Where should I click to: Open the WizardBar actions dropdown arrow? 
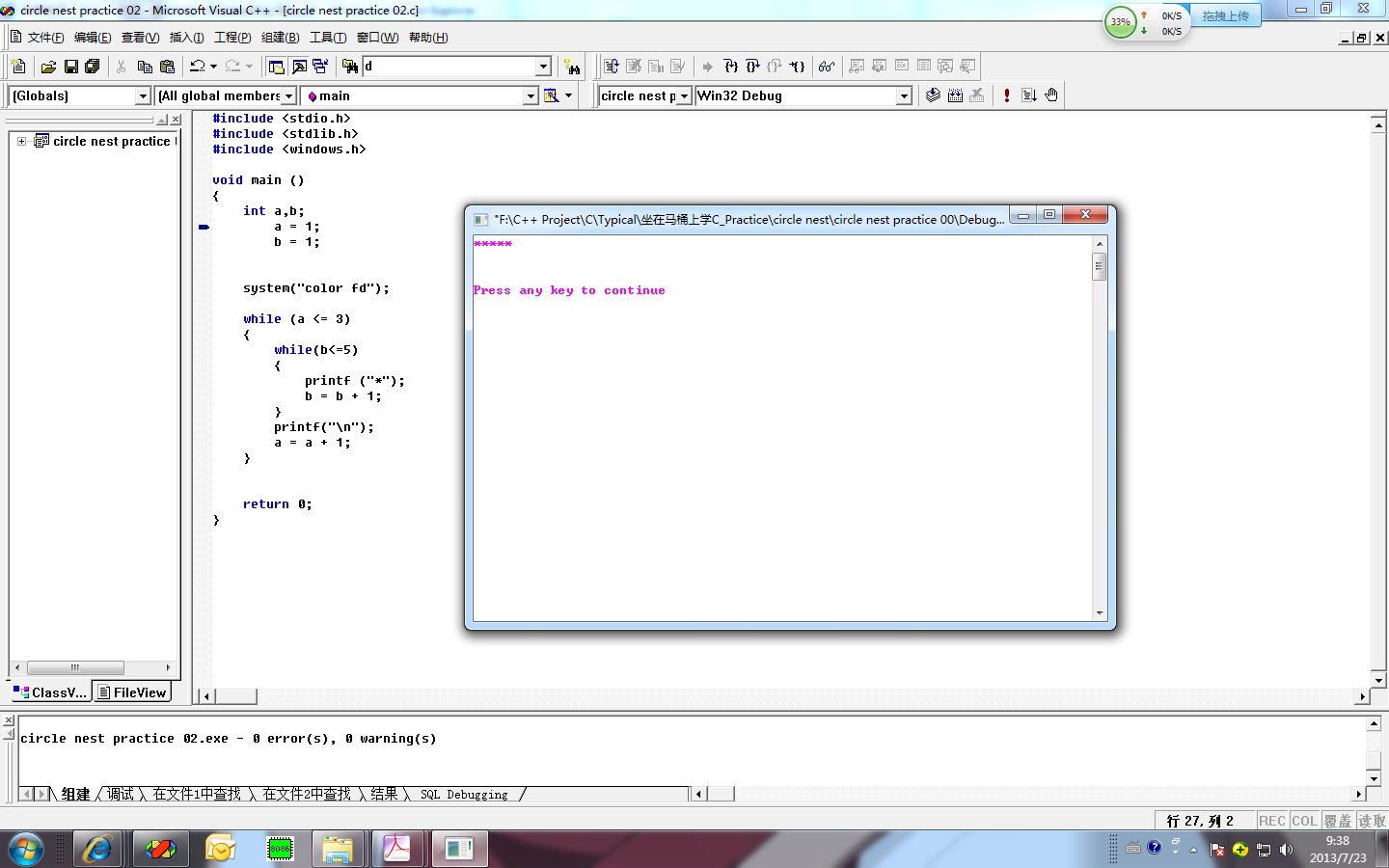click(569, 95)
